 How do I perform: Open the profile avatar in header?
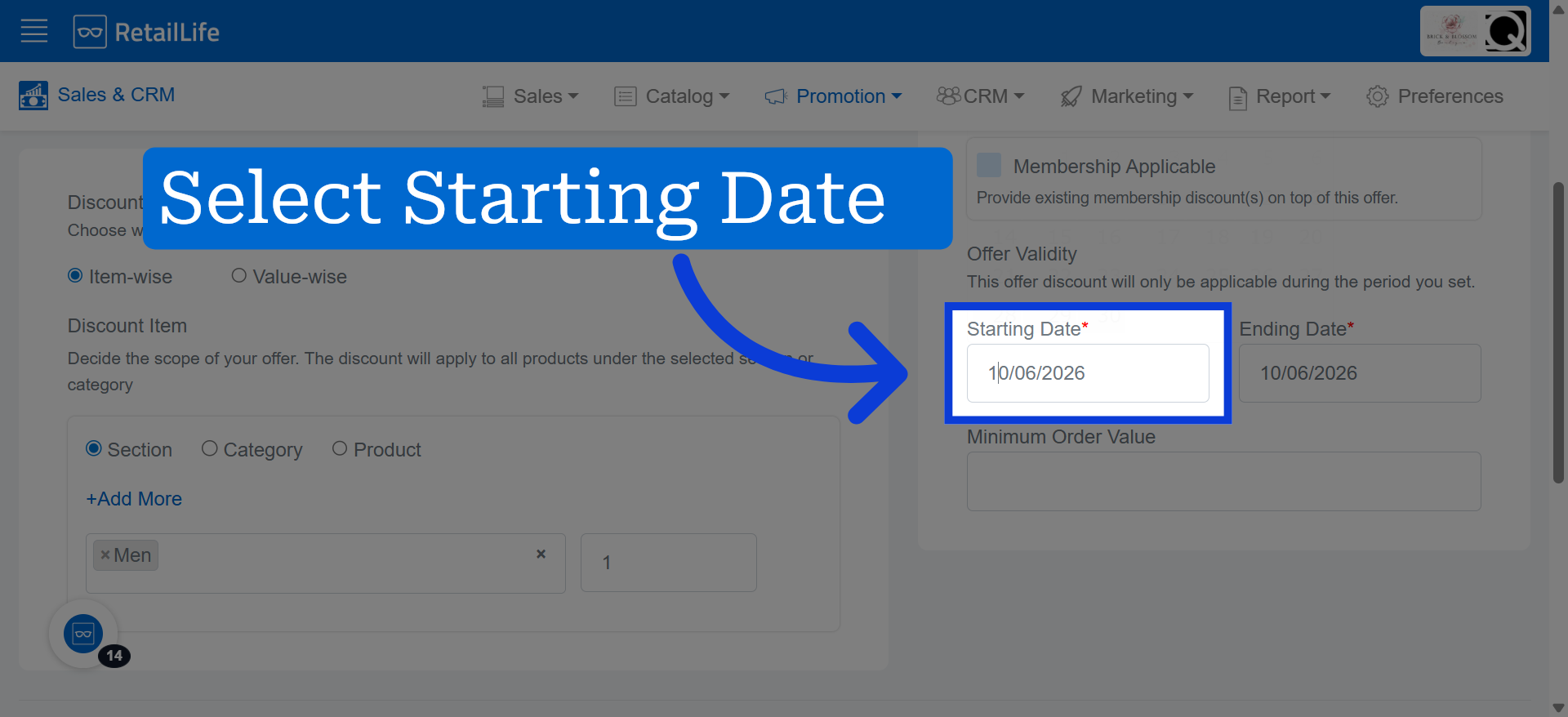pyautogui.click(x=1475, y=32)
